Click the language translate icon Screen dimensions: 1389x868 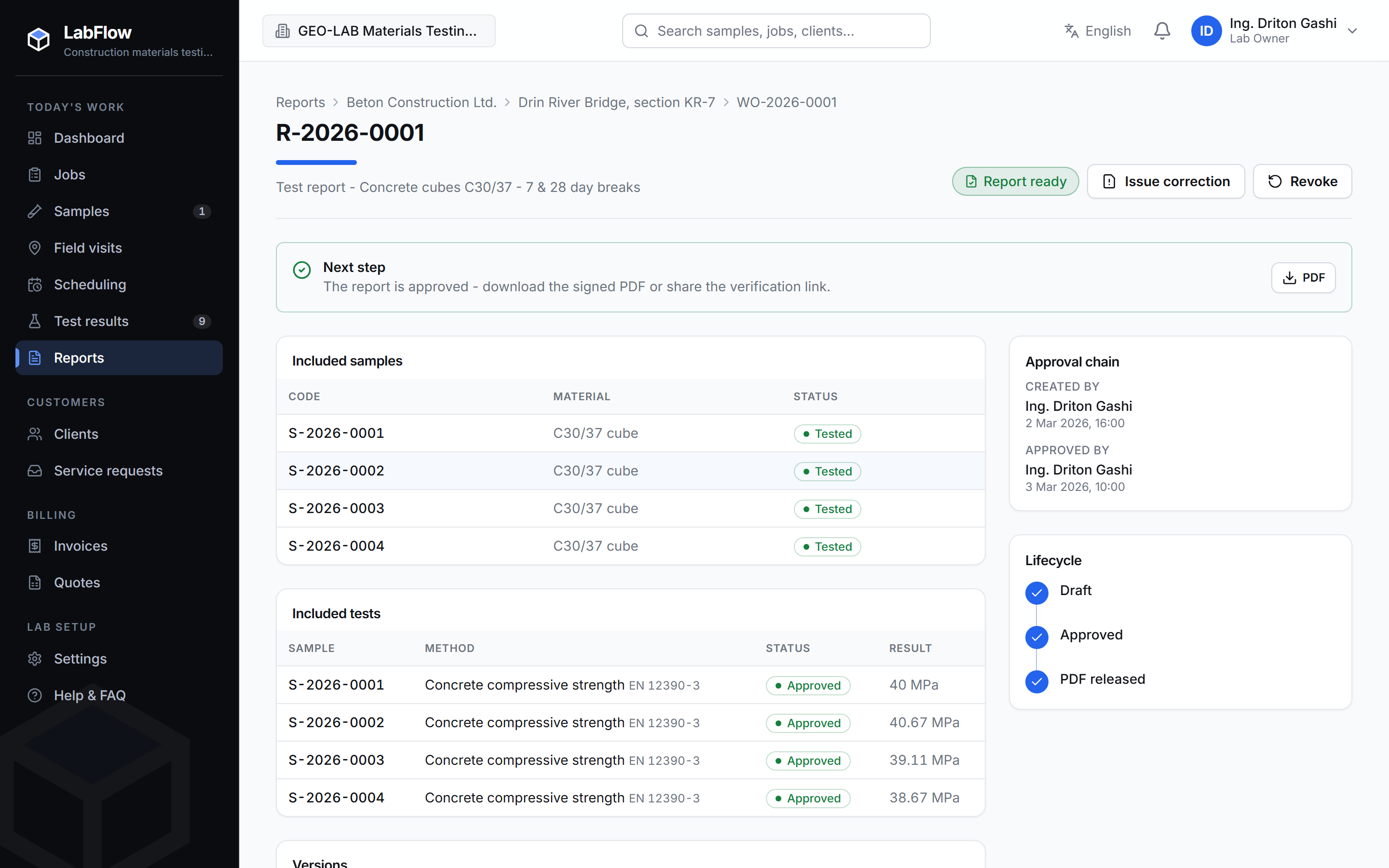(x=1071, y=31)
